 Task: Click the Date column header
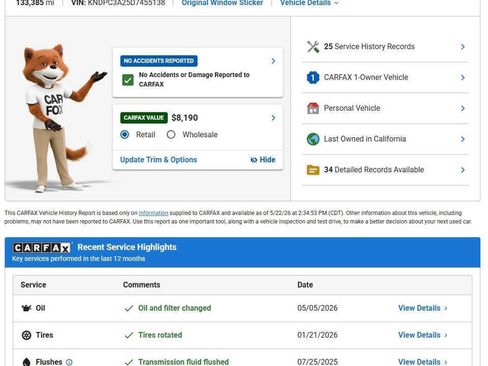click(x=305, y=285)
